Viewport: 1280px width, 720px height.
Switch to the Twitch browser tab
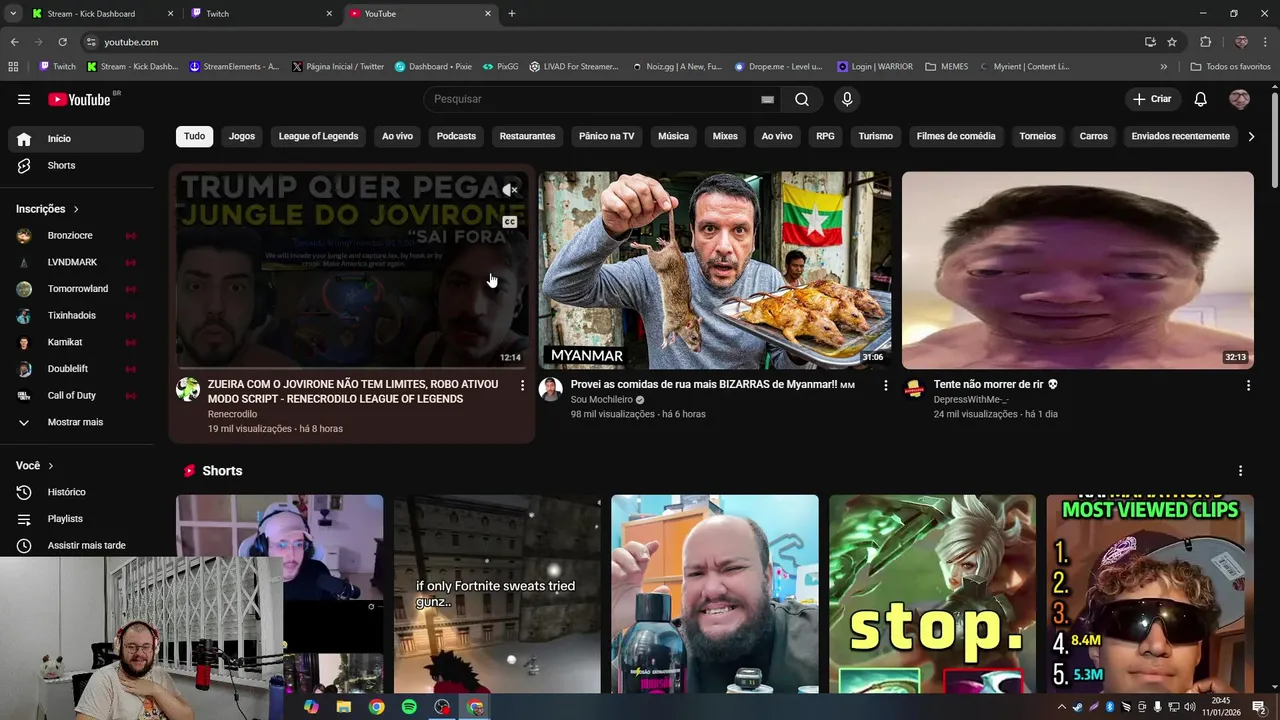coord(263,14)
